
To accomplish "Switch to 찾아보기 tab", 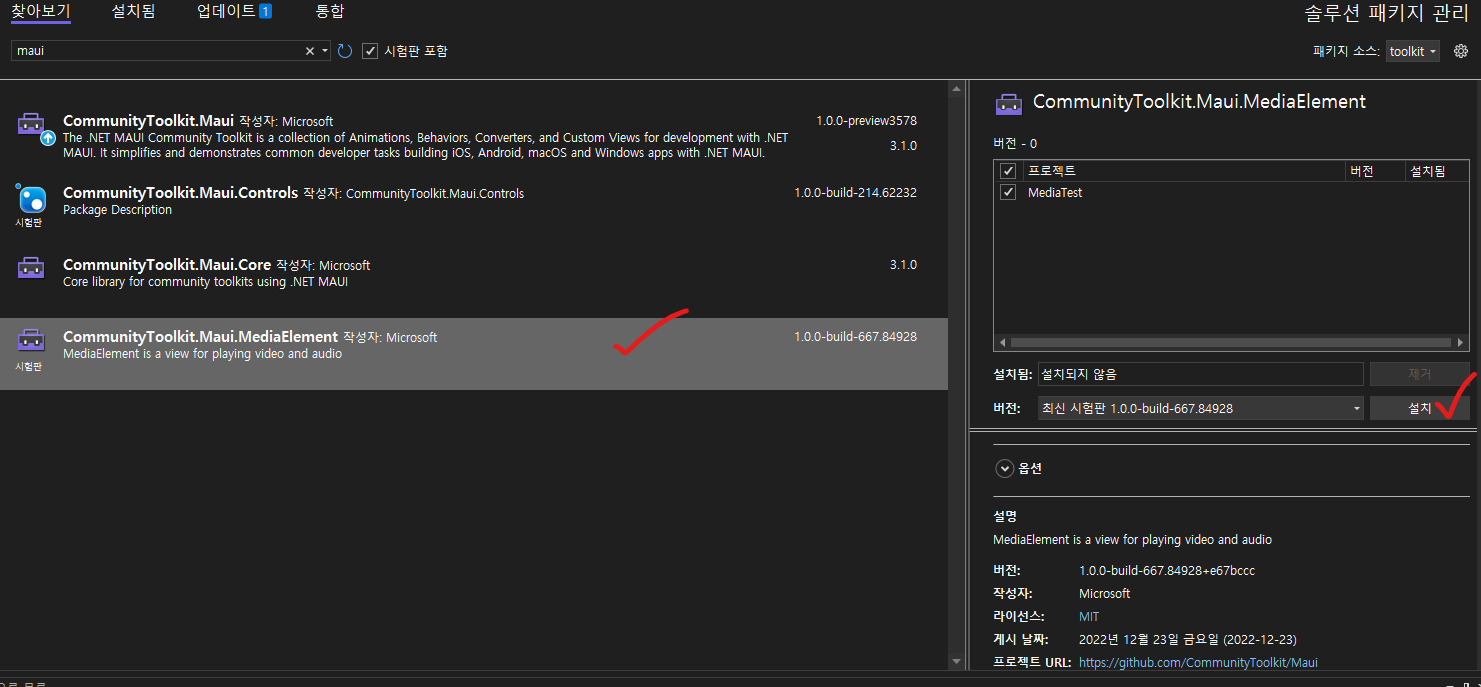I will pos(40,11).
